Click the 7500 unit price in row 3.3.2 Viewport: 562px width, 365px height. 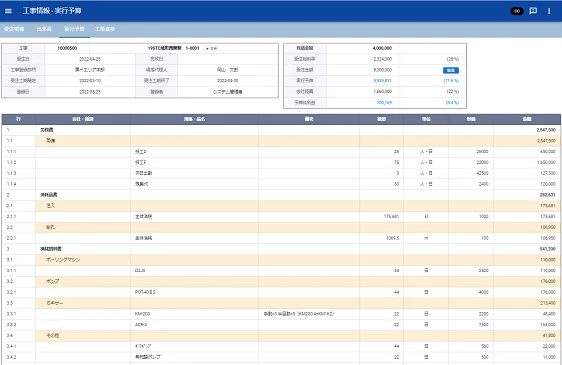[484, 324]
